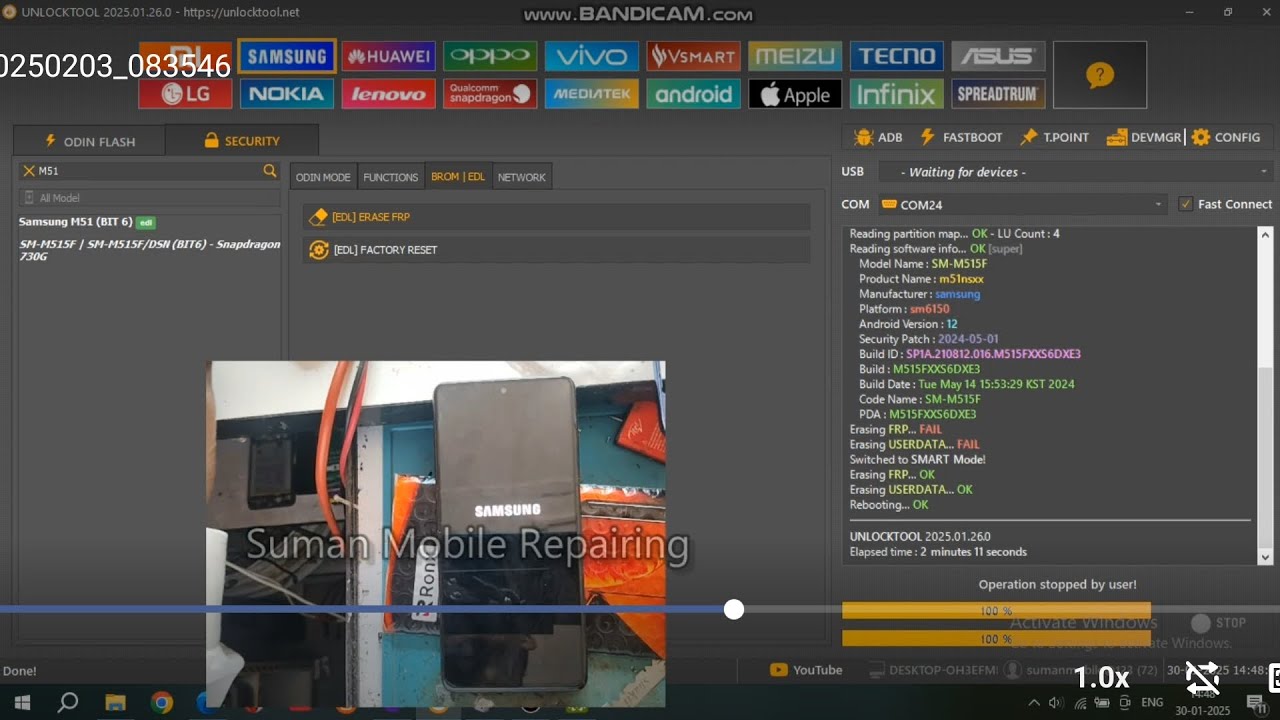Switch to the ODIN FLASH tab
Image resolution: width=1280 pixels, height=720 pixels.
click(x=89, y=141)
